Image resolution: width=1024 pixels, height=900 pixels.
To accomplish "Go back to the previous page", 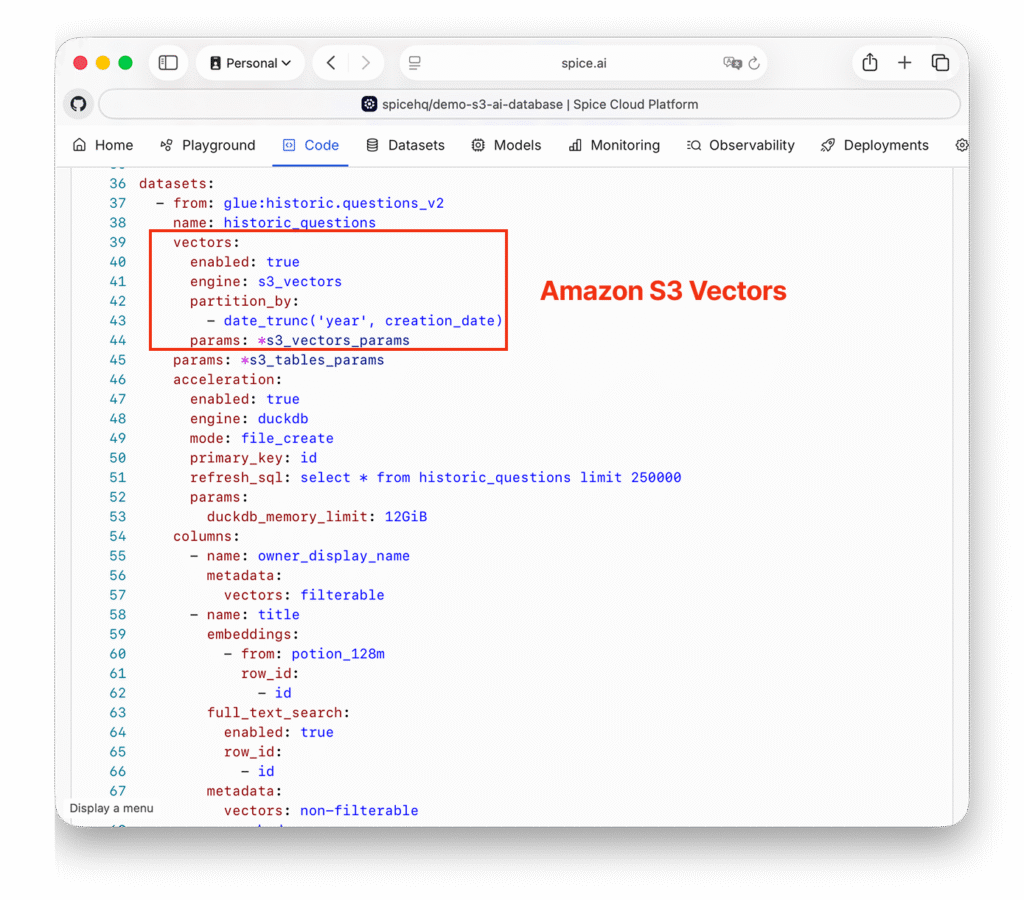I will point(331,63).
